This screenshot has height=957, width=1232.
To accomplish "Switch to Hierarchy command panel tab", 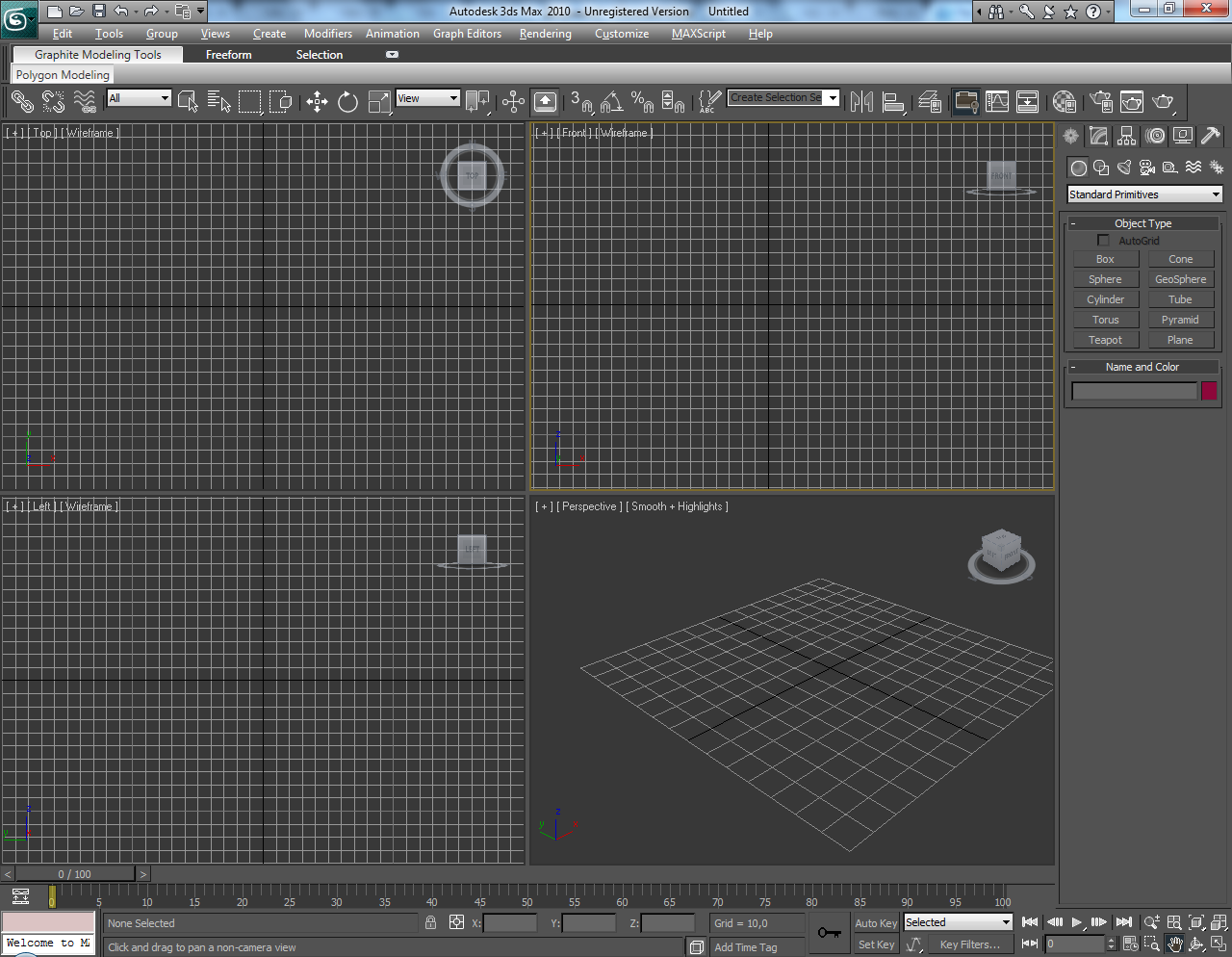I will pyautogui.click(x=1127, y=136).
